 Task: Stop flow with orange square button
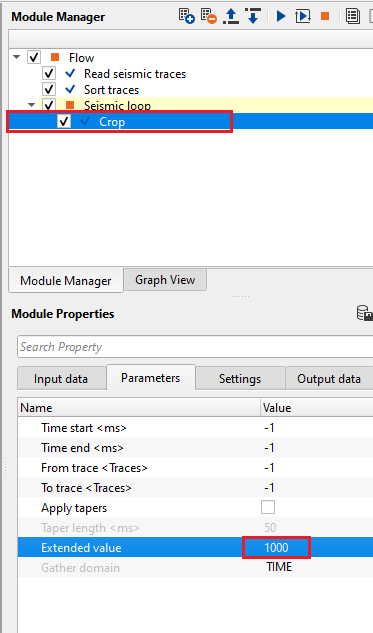(325, 16)
